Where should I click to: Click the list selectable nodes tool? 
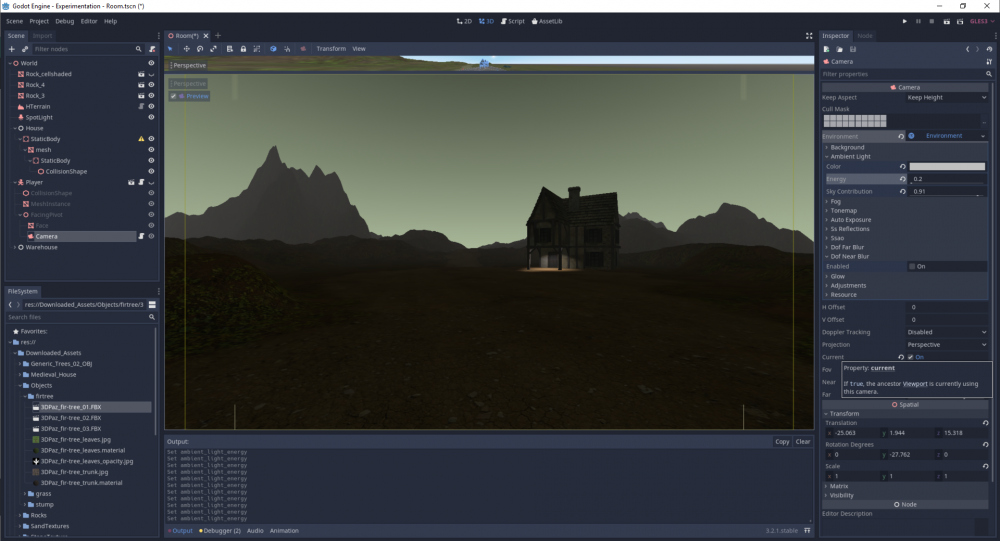[230, 48]
